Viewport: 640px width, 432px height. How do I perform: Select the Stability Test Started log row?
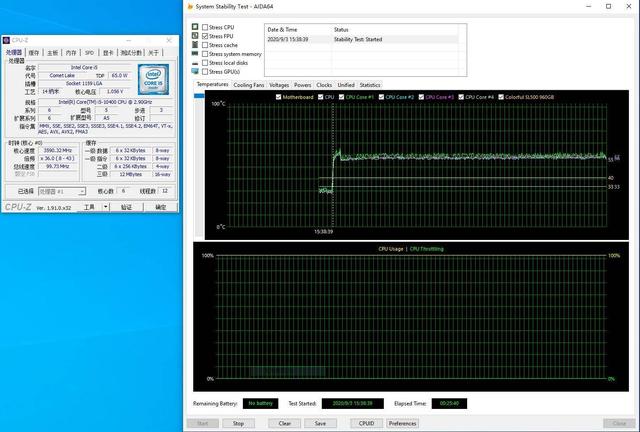click(x=361, y=40)
